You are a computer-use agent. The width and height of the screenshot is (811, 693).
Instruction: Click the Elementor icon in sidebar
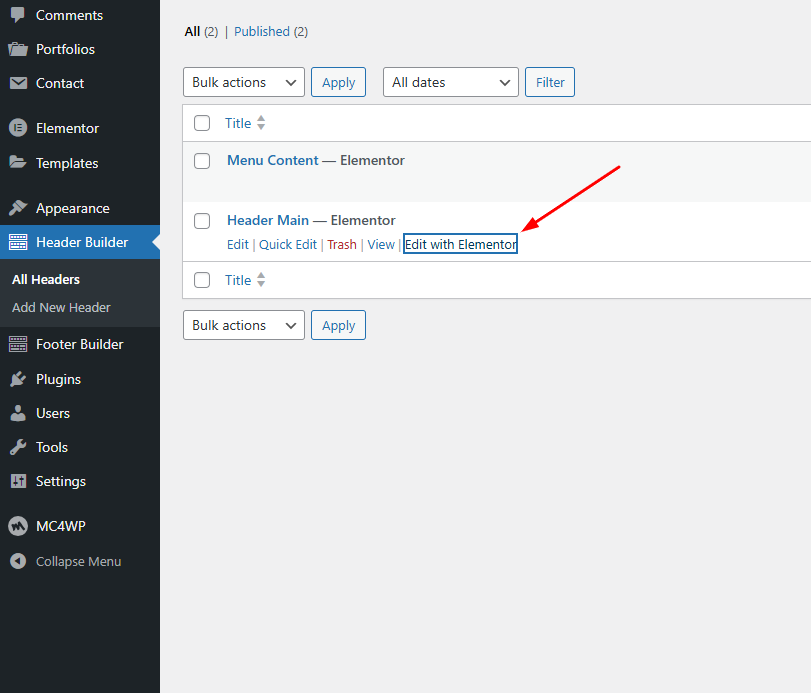pyautogui.click(x=18, y=128)
